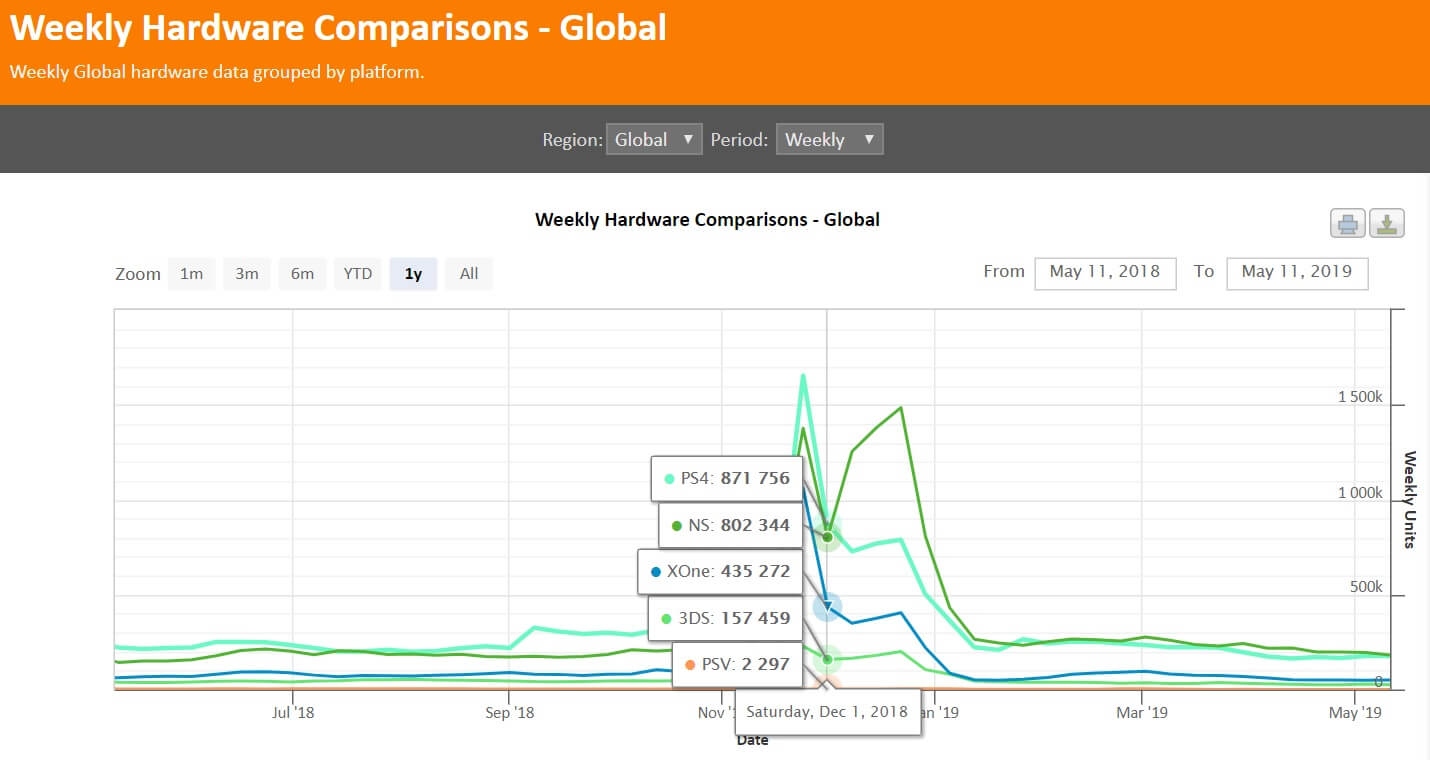Click the 3DS highlighted data point
1430x760 pixels.
click(827, 659)
